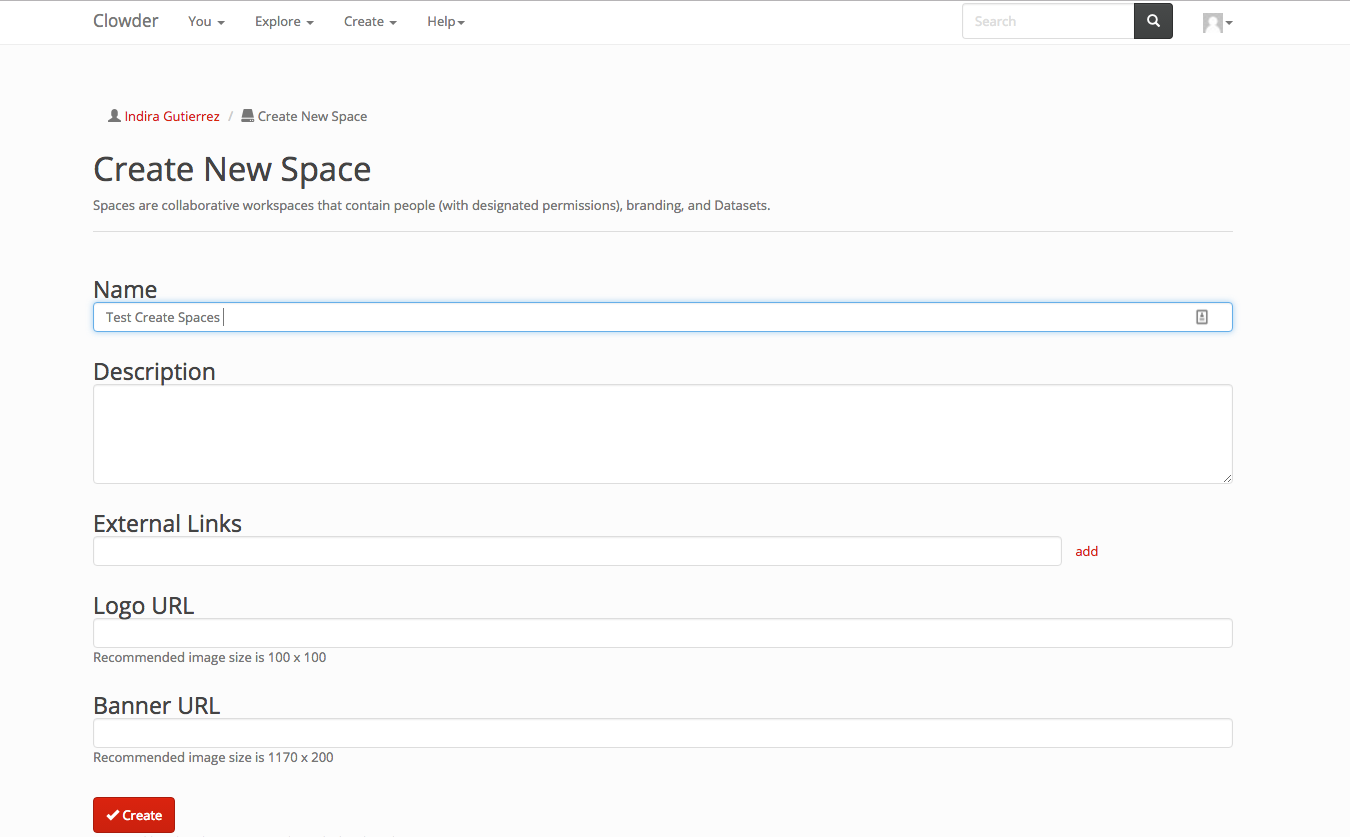Click inside the Description text area
1350x837 pixels.
point(662,434)
